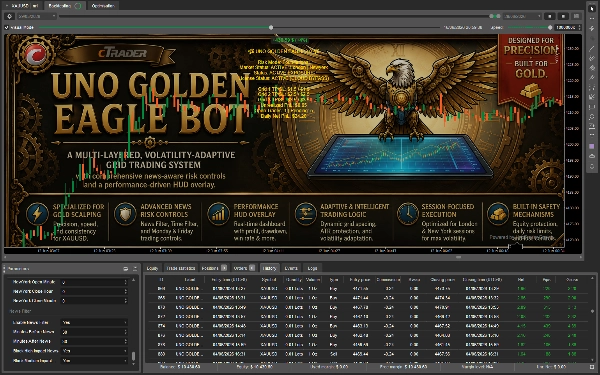Click the square icon at status bar right end
600x375 pixels.
[592, 367]
